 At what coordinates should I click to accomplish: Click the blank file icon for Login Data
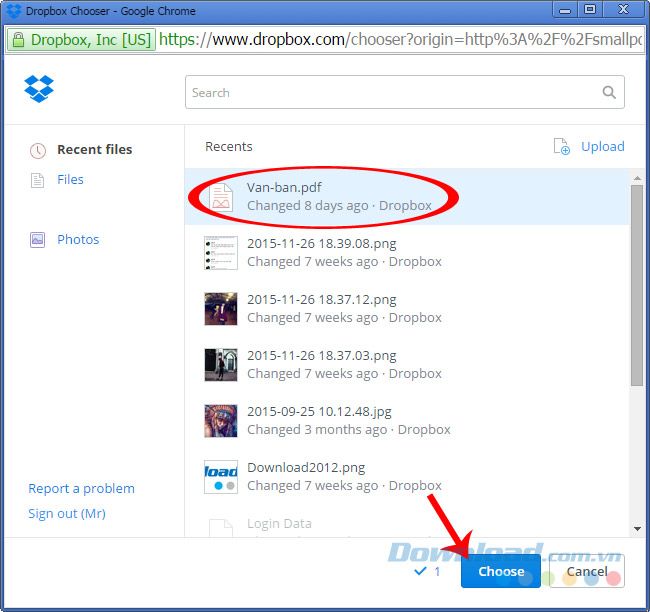pos(221,527)
